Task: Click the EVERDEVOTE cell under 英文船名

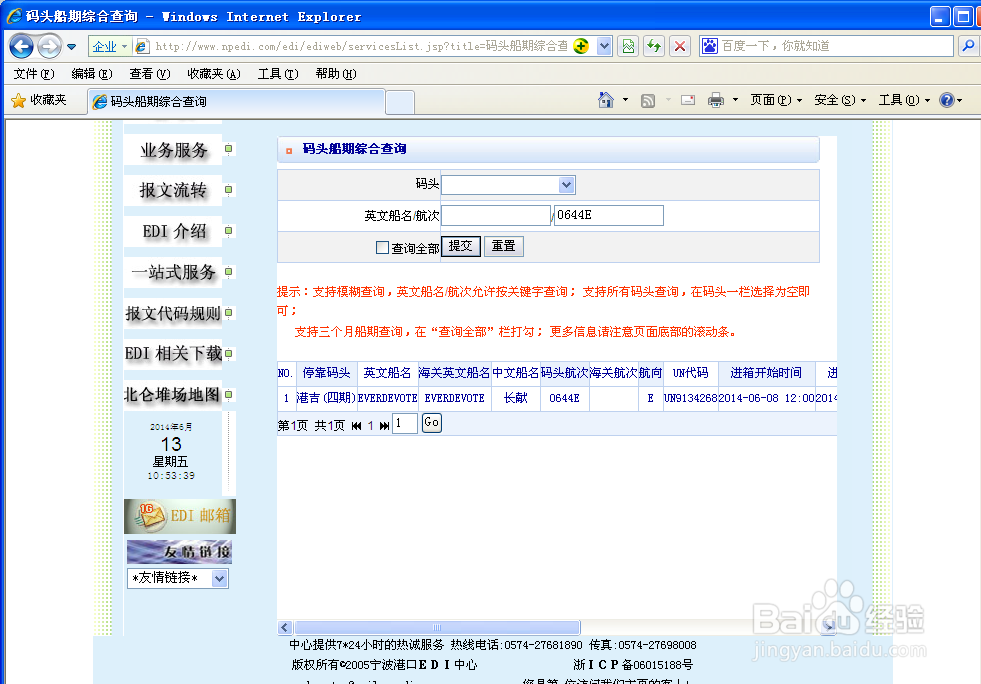Action: [387, 398]
